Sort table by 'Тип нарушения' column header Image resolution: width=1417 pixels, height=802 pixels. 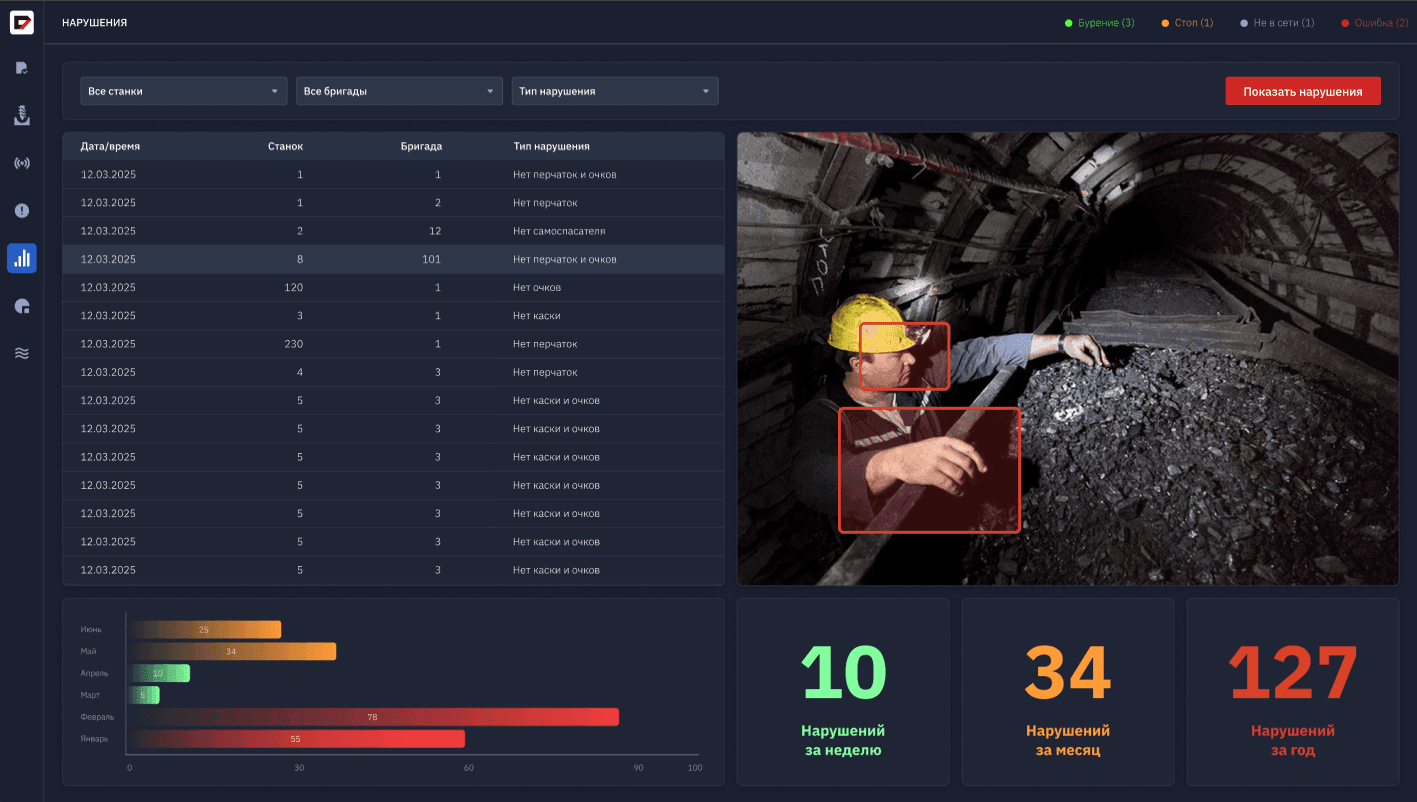coord(551,146)
